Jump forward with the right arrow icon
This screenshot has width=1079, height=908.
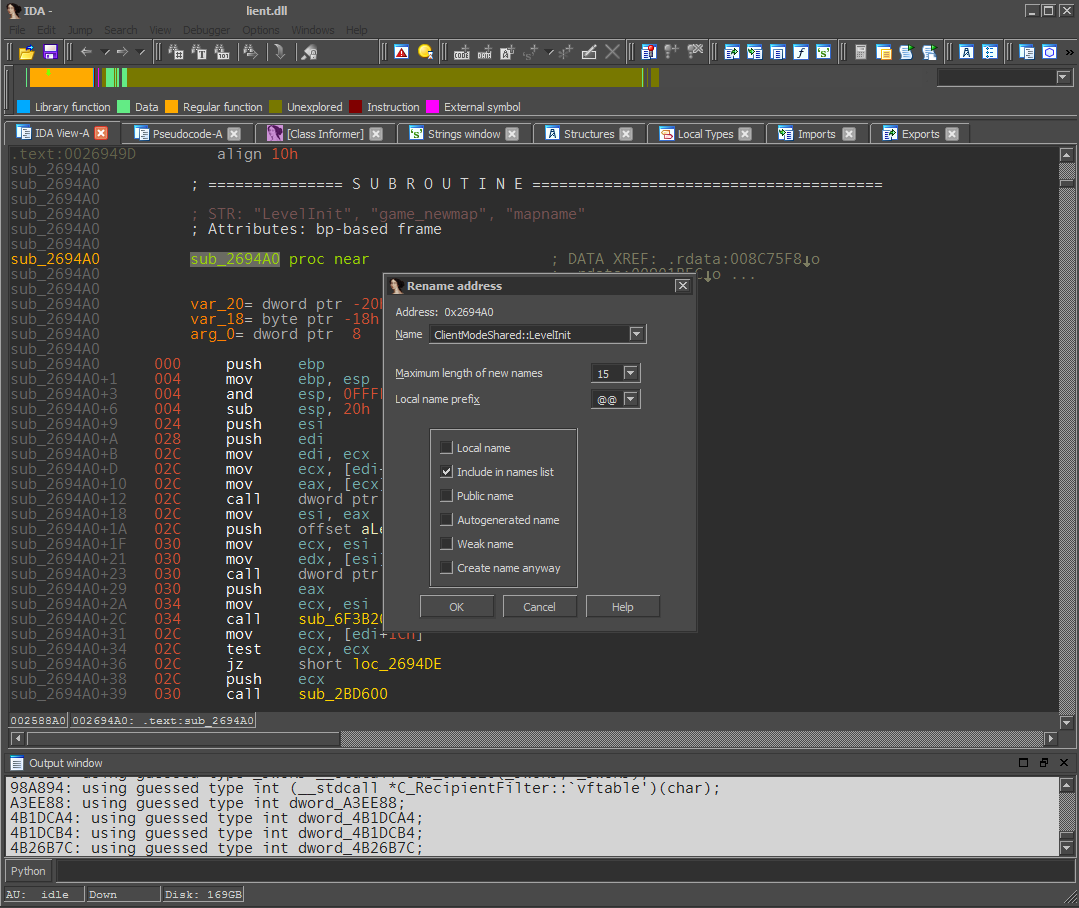(x=122, y=52)
